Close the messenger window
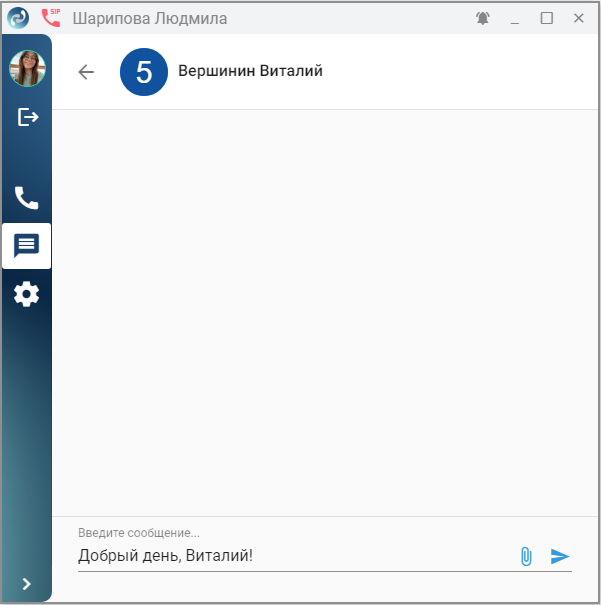The height and width of the screenshot is (605, 601). point(579,18)
